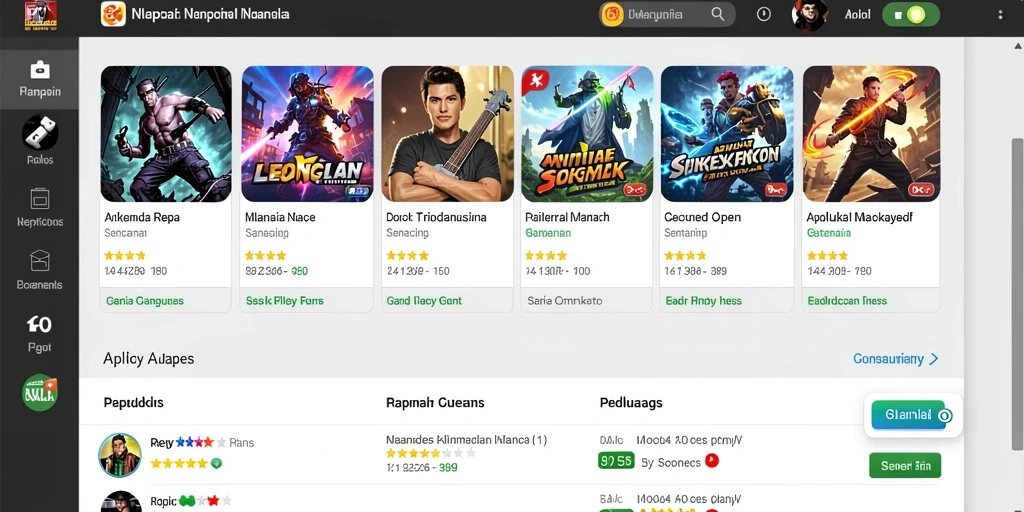
Task: Select the Rolos sidebar icon
Action: 40,132
